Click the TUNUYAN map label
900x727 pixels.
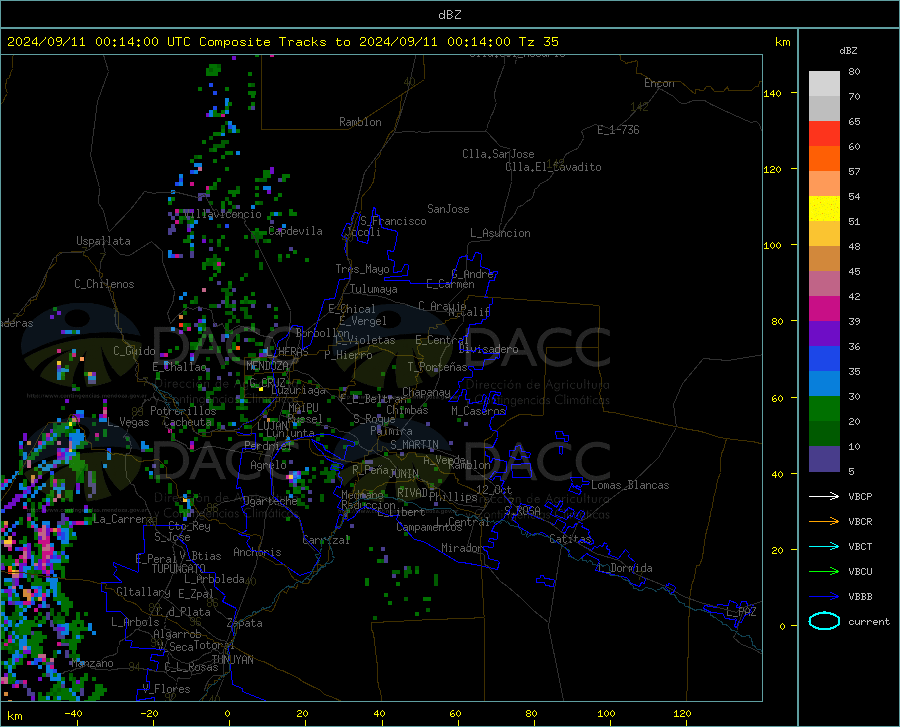click(x=232, y=660)
